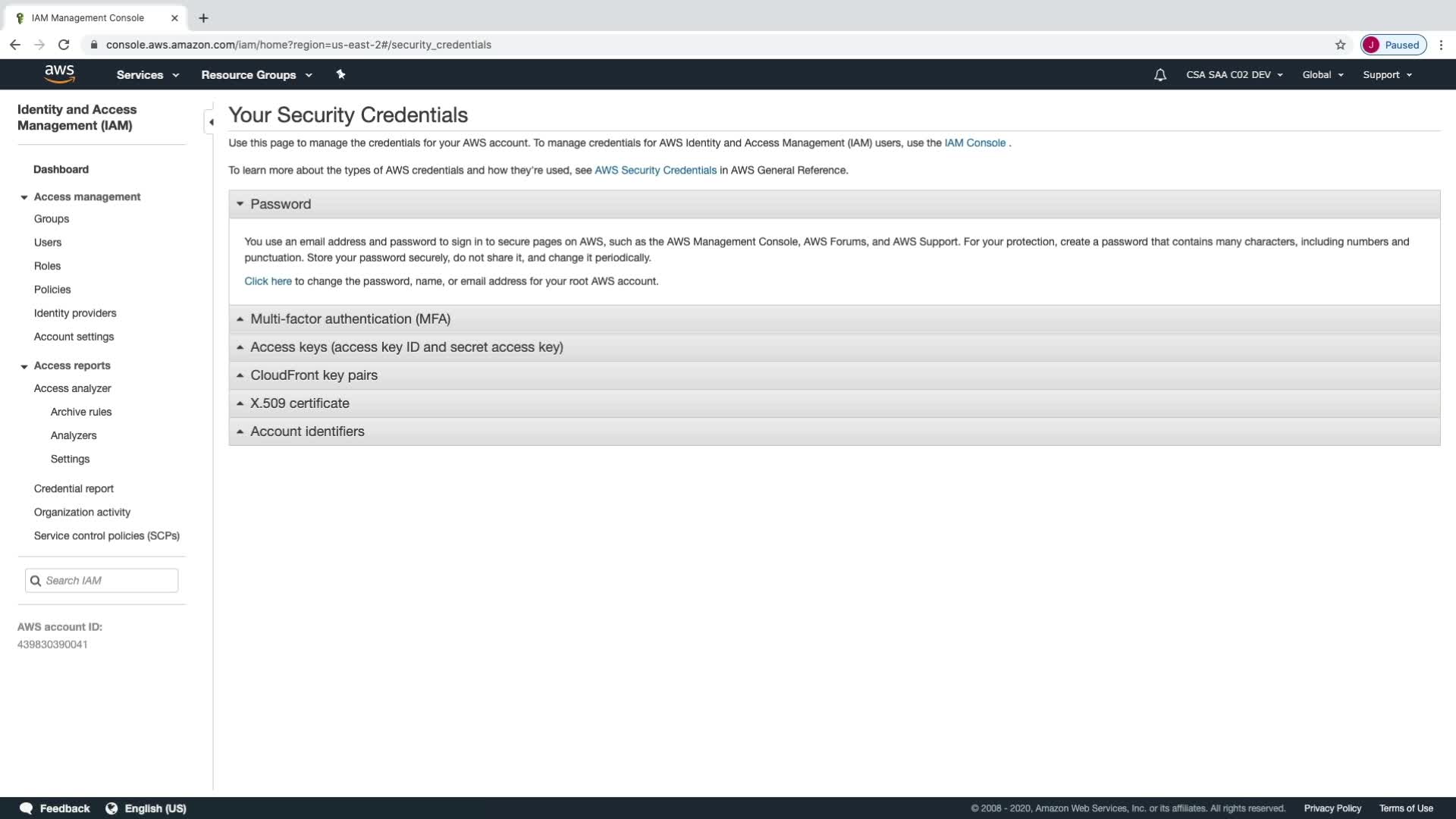Screen dimensions: 1456x819
Task: Open the Global region dropdown
Action: 1323,75
